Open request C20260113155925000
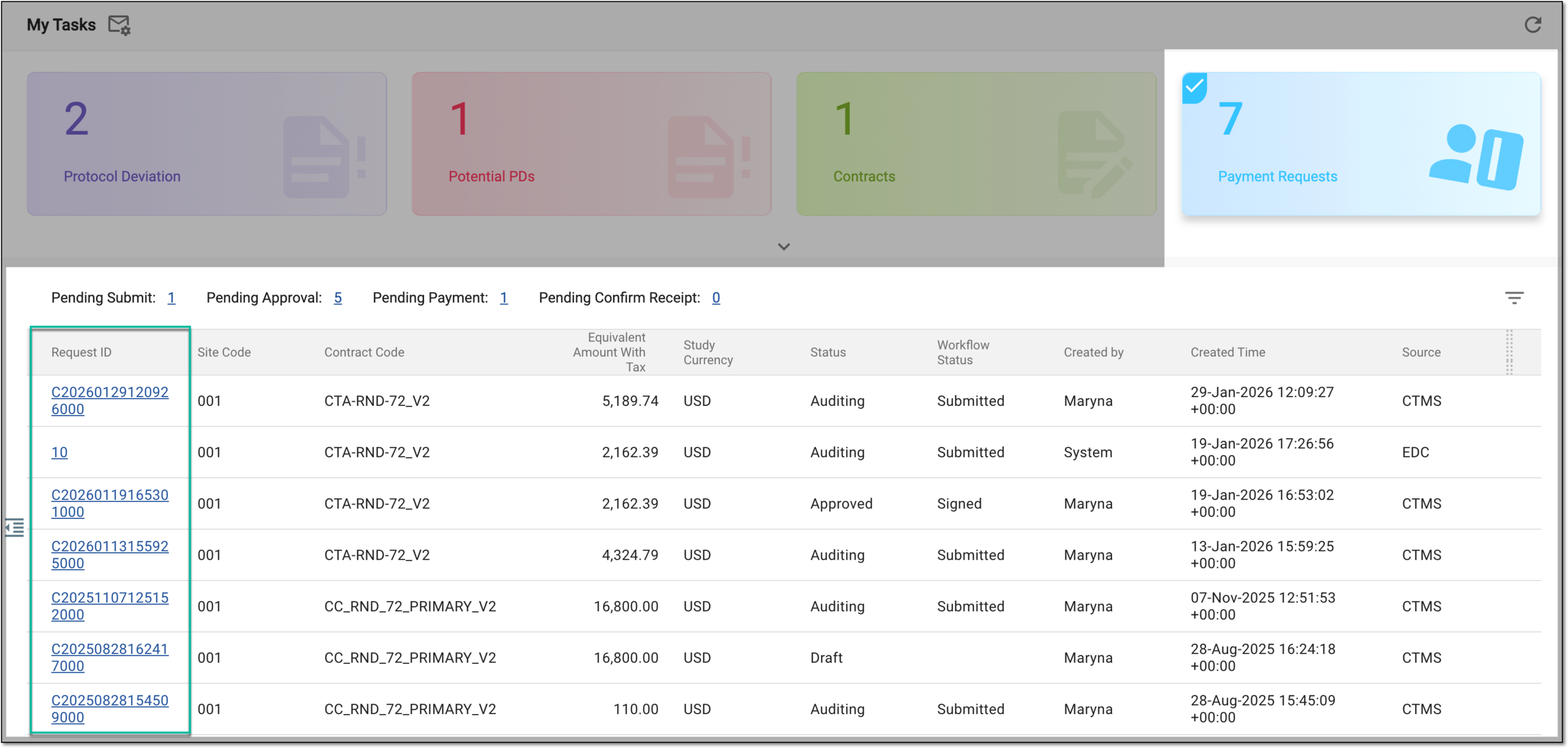This screenshot has width=1568, height=748. point(110,555)
